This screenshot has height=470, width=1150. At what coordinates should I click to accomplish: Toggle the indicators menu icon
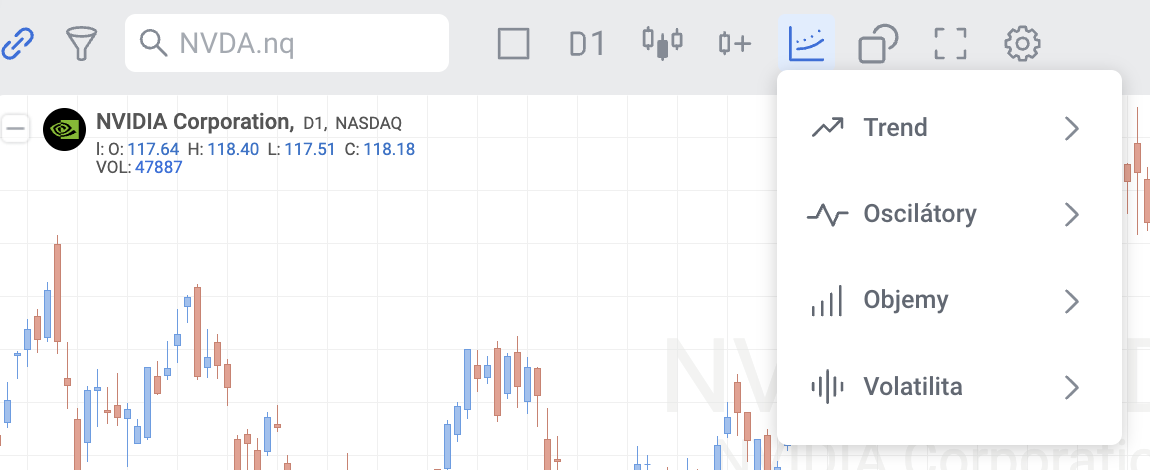807,43
